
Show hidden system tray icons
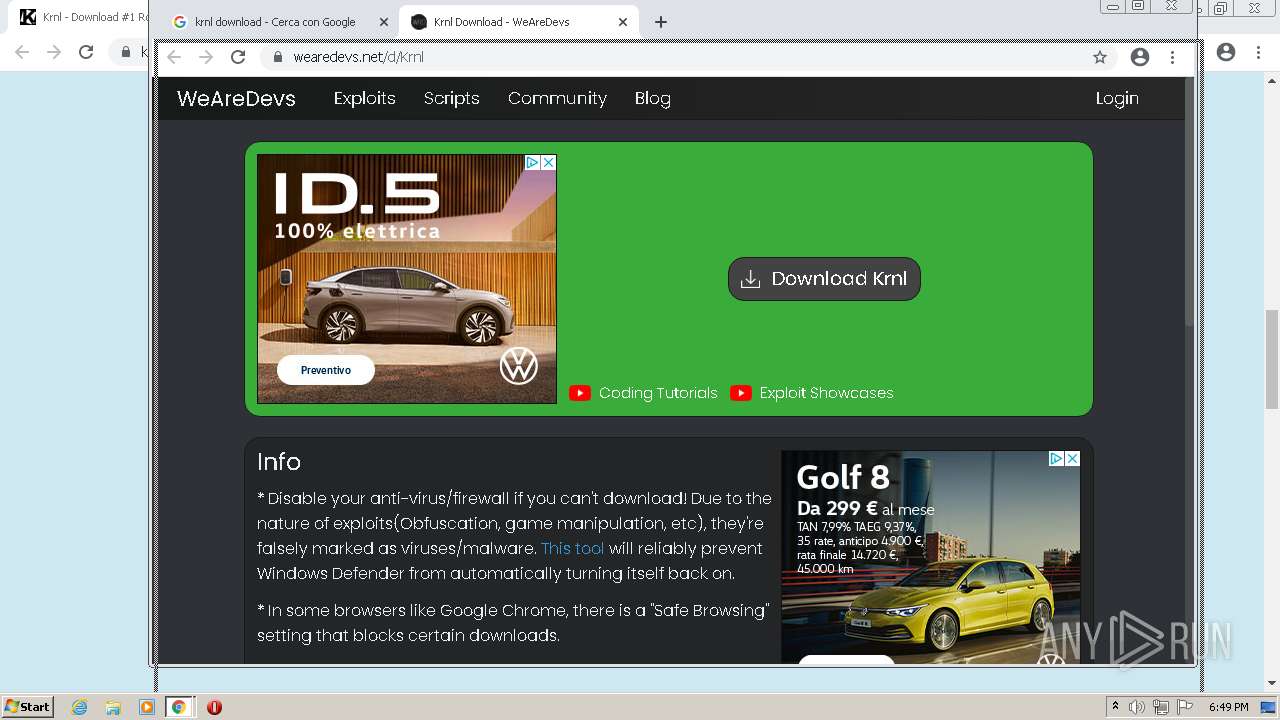[x=1115, y=707]
